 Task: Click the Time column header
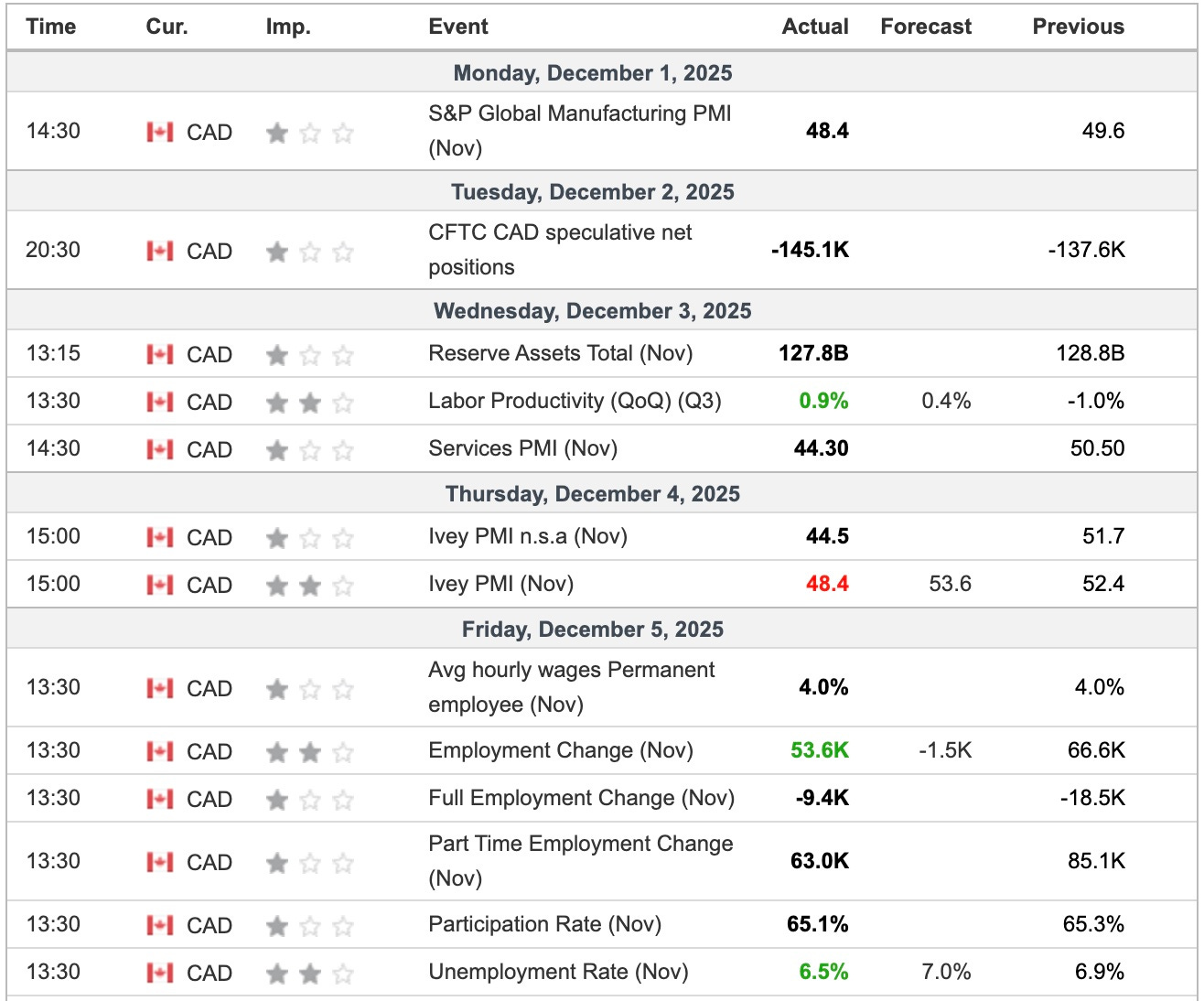(51, 27)
